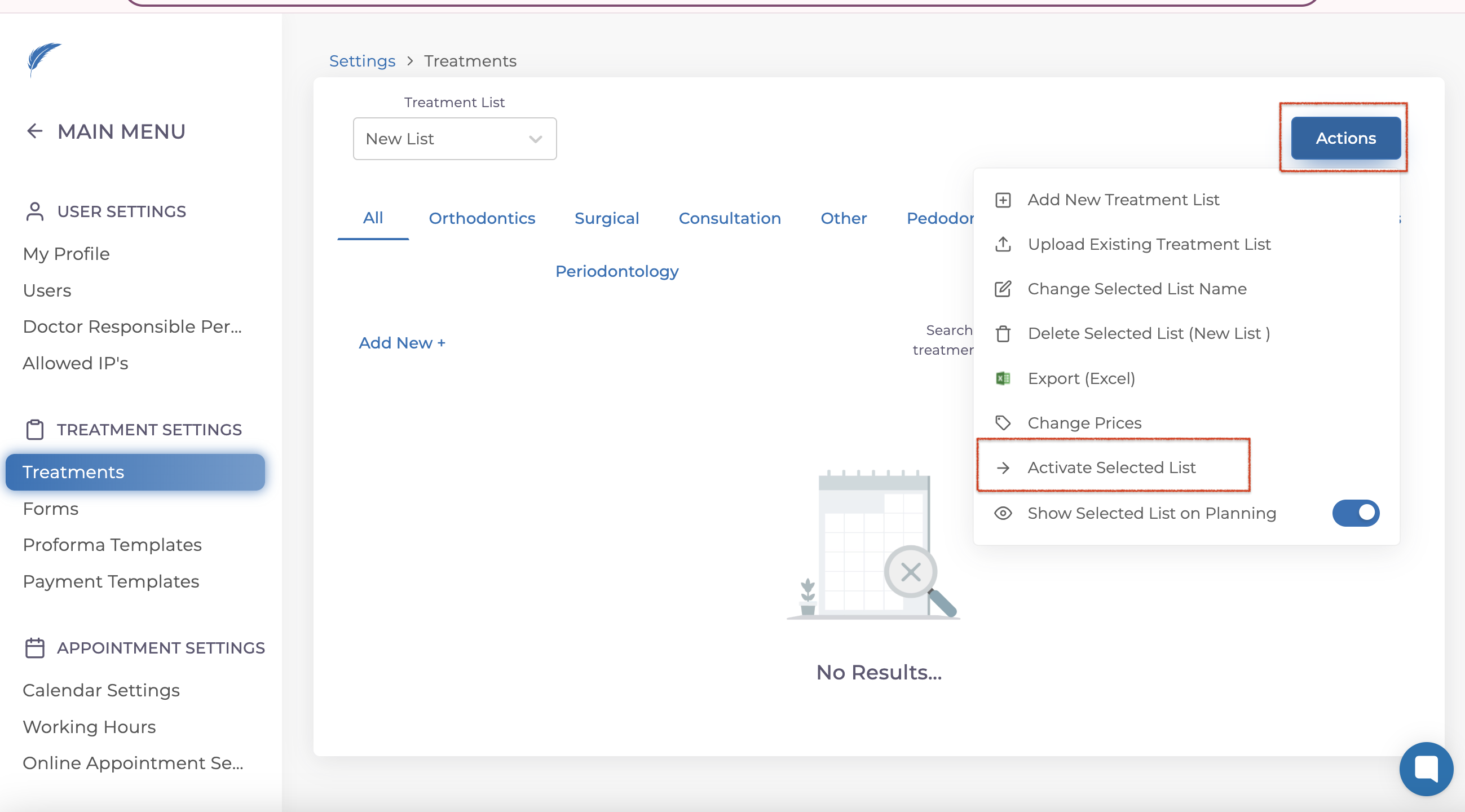The width and height of the screenshot is (1465, 812).
Task: Click the price tag icon for Change Prices
Action: point(1003,422)
